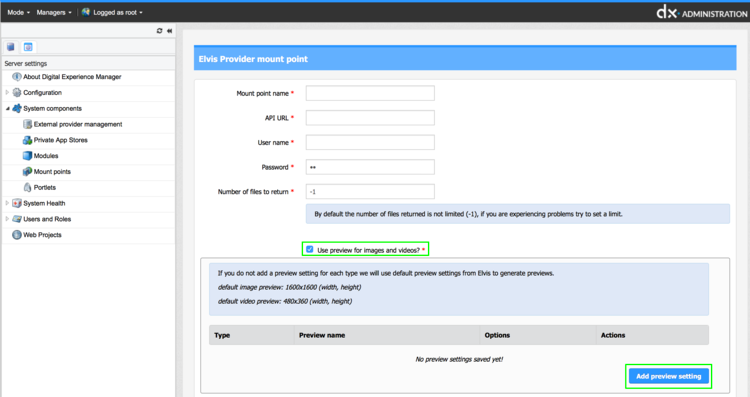Click the Mount points icon
The image size is (750, 397).
coord(27,171)
